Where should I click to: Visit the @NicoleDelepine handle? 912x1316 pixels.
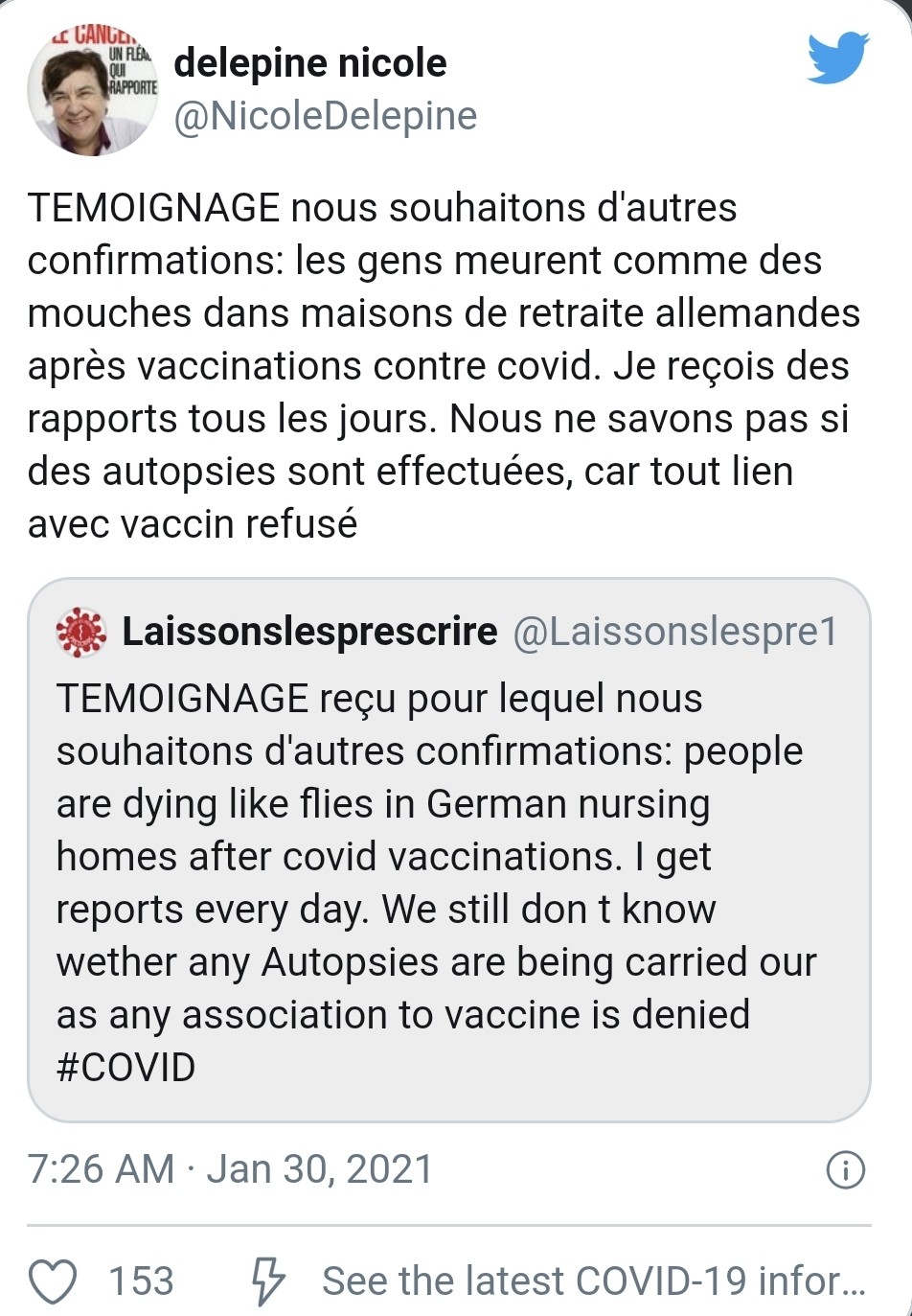coord(326,116)
